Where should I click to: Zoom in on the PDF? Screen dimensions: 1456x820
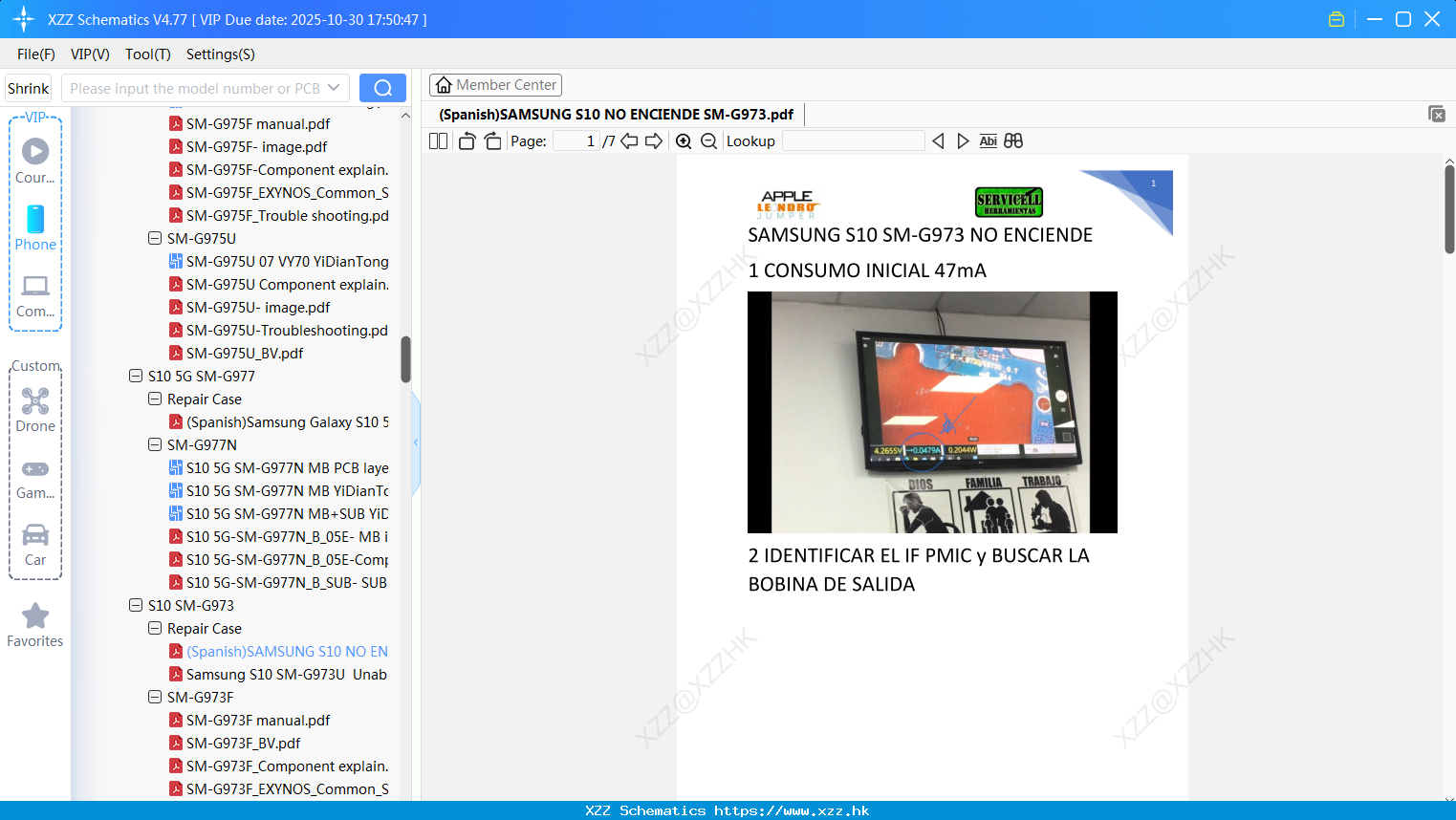684,140
